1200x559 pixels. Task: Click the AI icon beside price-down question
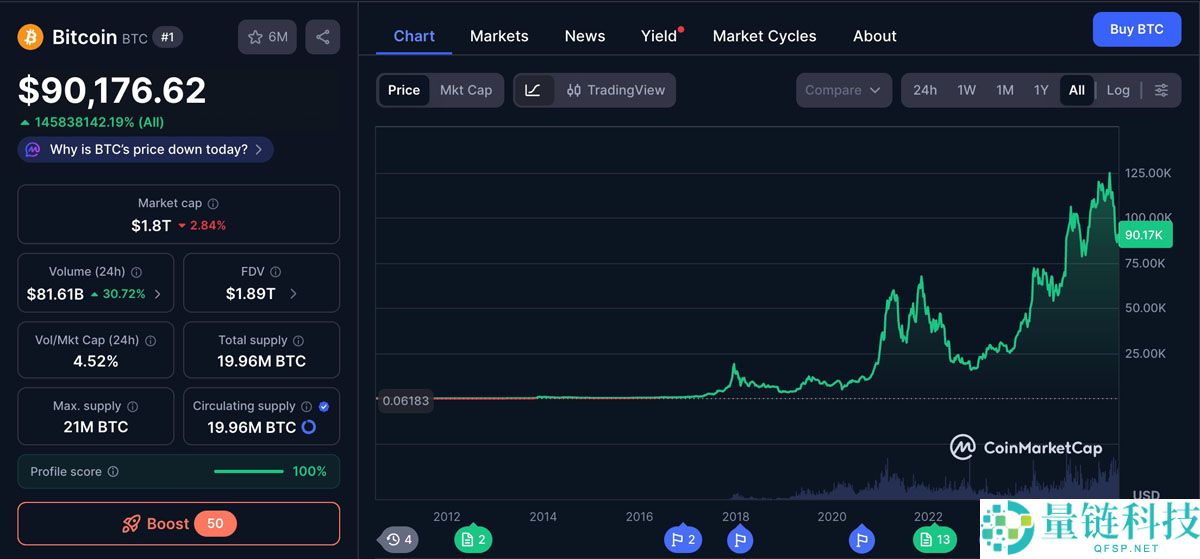pos(32,149)
